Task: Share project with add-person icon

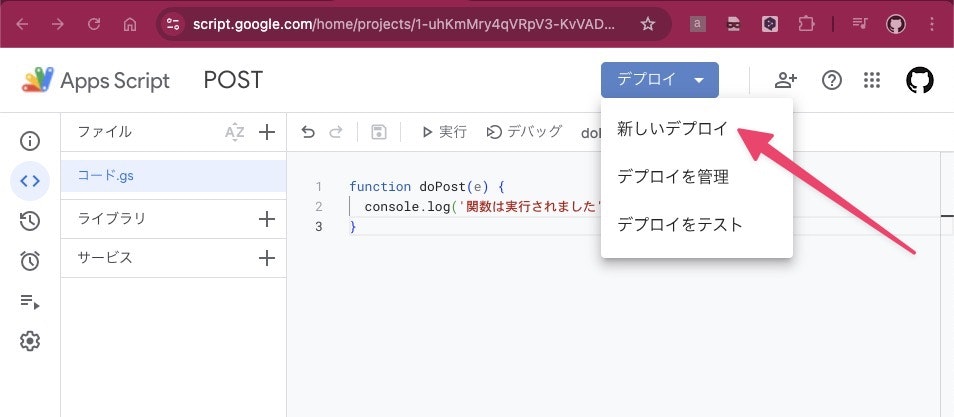Action: [x=785, y=80]
